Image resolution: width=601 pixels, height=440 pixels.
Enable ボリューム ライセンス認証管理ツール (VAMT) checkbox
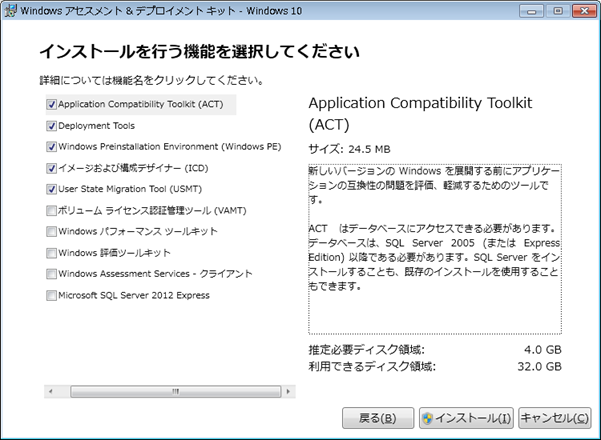[51, 210]
